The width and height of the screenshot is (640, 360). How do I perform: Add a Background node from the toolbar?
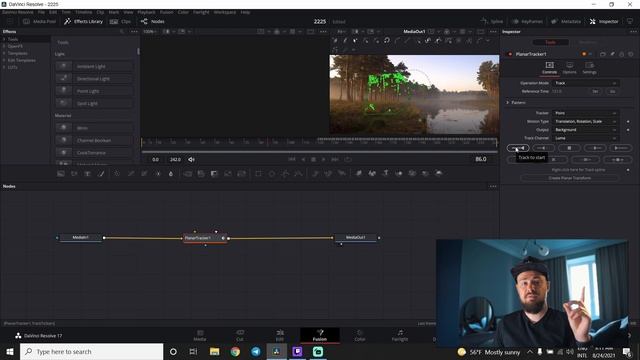point(61,173)
